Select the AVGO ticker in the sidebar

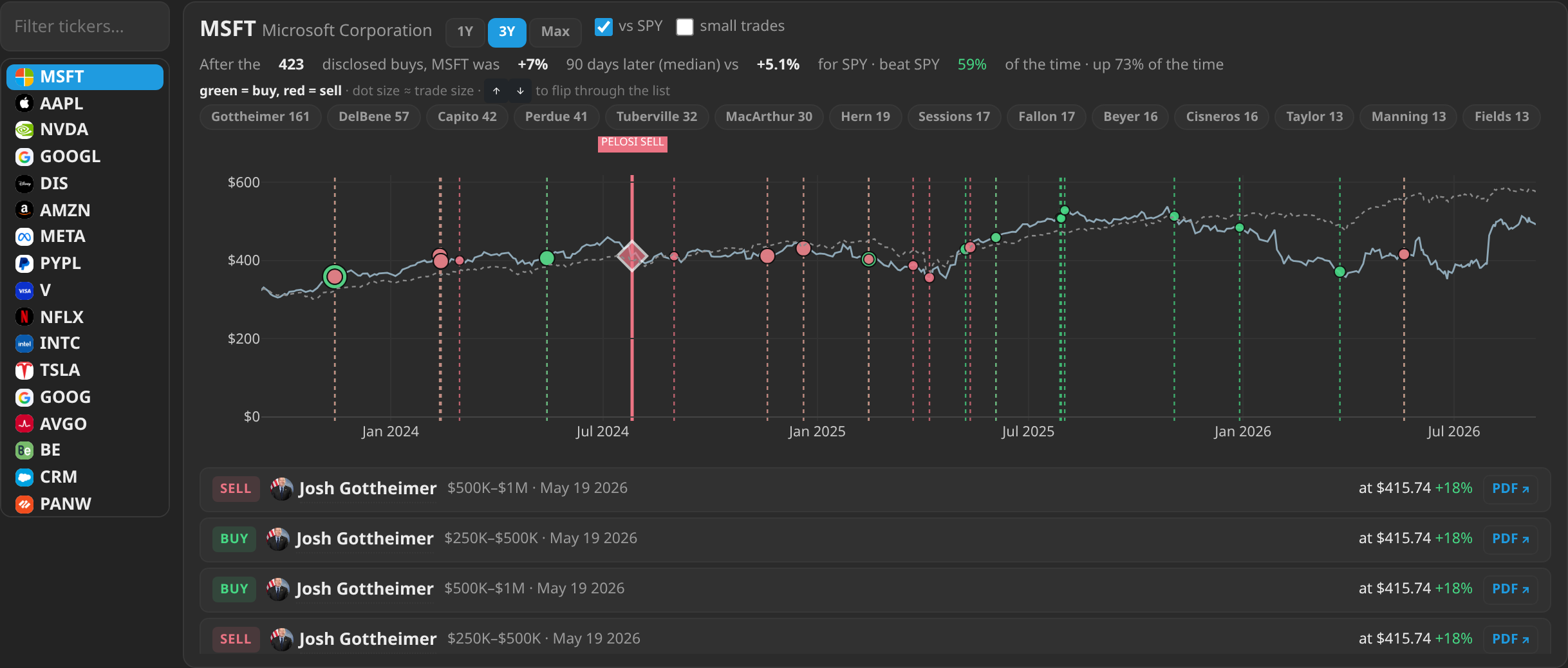pos(85,424)
